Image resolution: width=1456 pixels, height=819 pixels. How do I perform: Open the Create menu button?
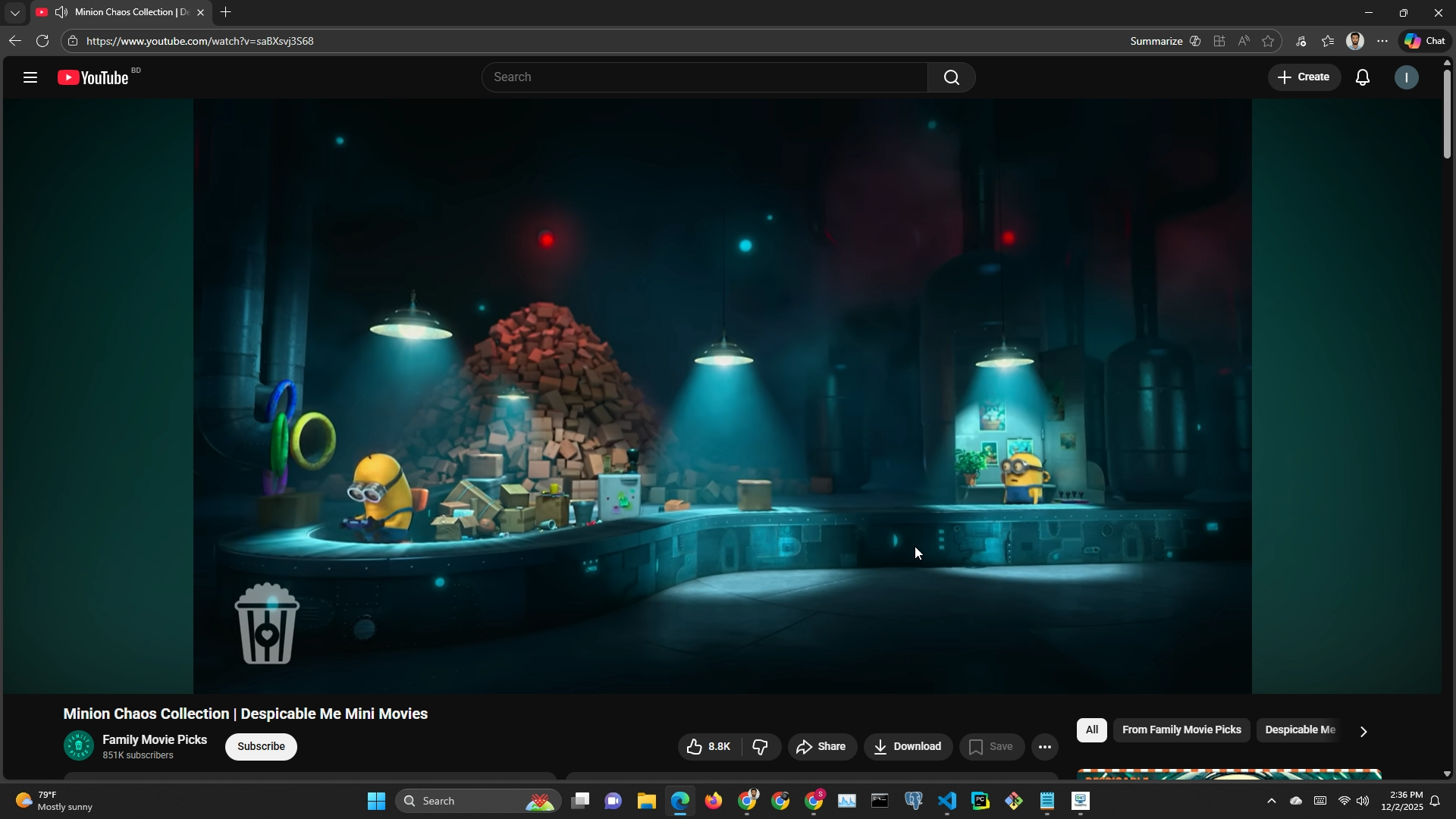(x=1304, y=77)
